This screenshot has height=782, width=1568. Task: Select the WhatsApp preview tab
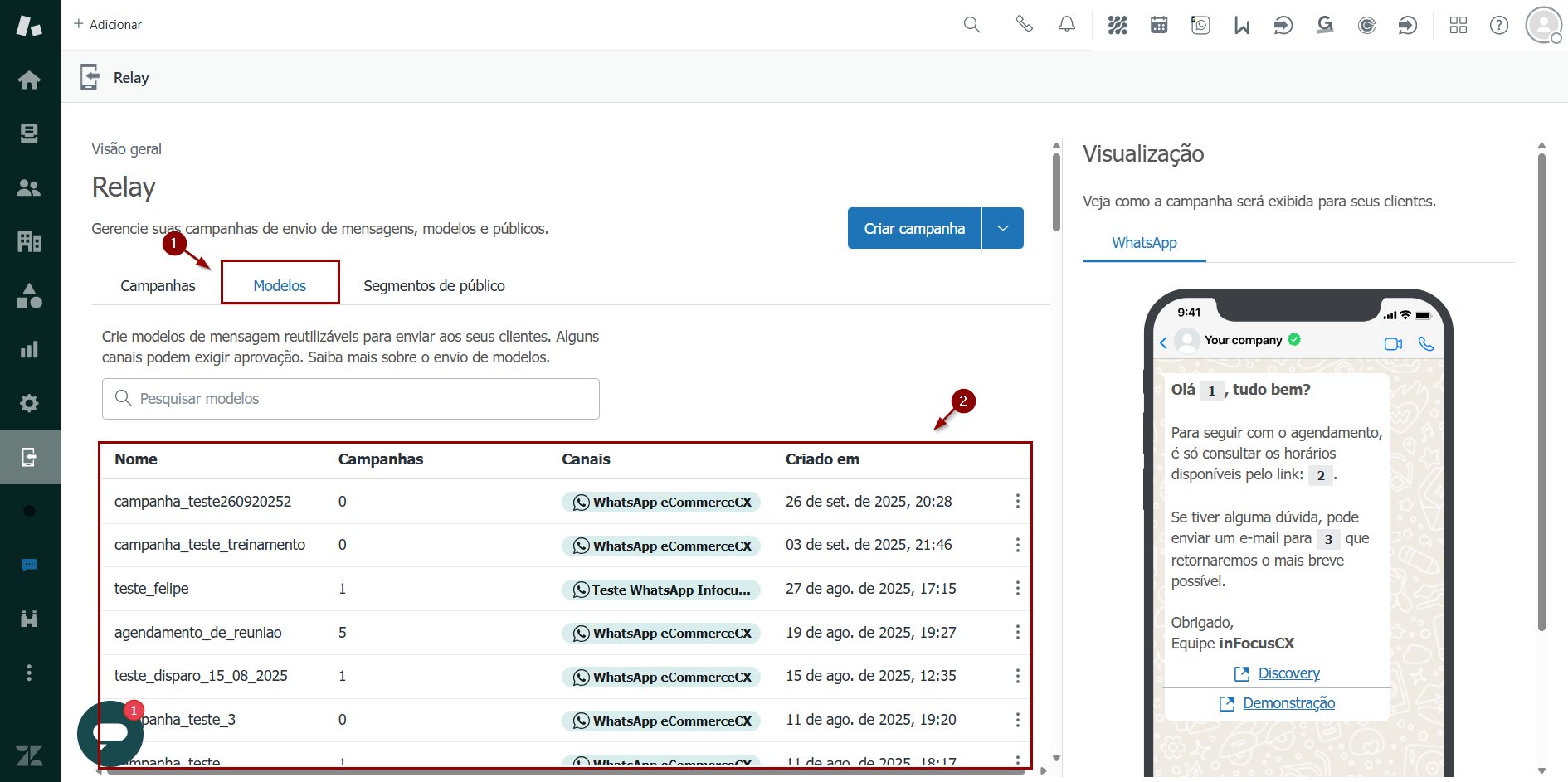coord(1144,243)
